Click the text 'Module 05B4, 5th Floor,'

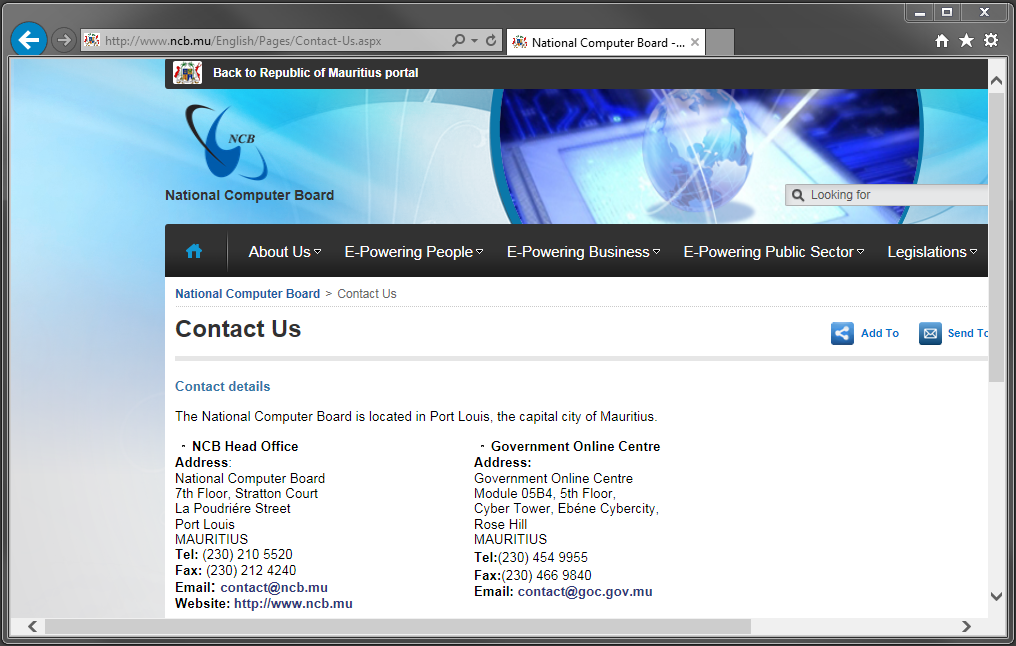(x=545, y=494)
